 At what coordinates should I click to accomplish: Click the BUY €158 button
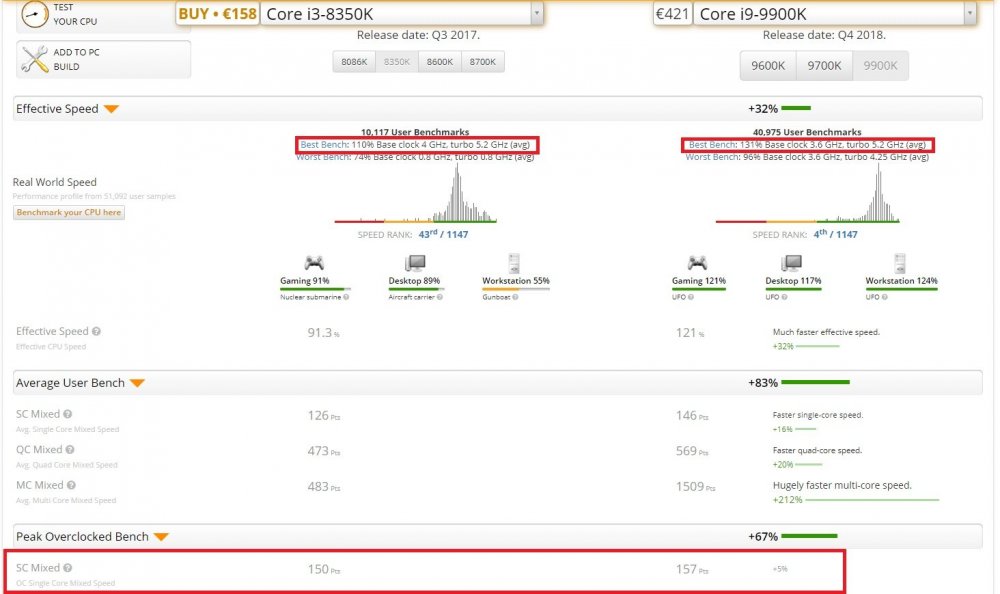(216, 13)
